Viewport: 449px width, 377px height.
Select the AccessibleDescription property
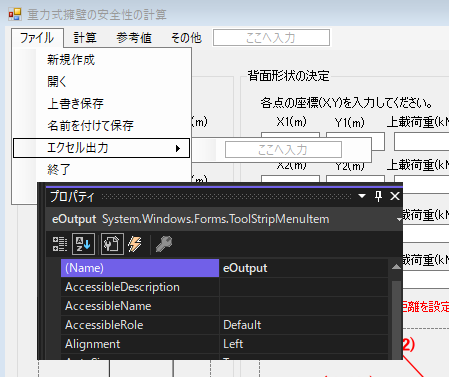point(140,287)
